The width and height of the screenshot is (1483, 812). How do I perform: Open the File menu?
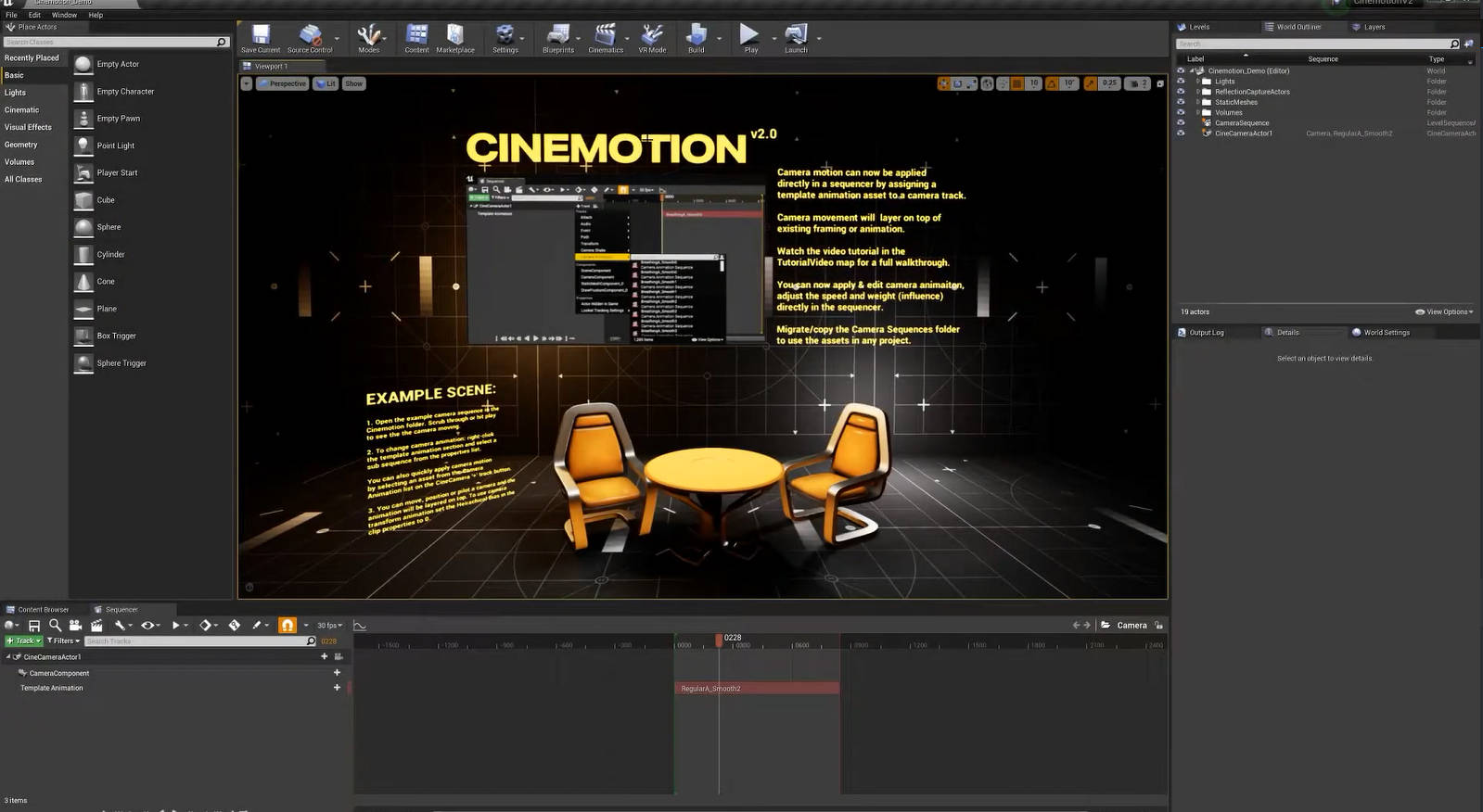(x=11, y=15)
